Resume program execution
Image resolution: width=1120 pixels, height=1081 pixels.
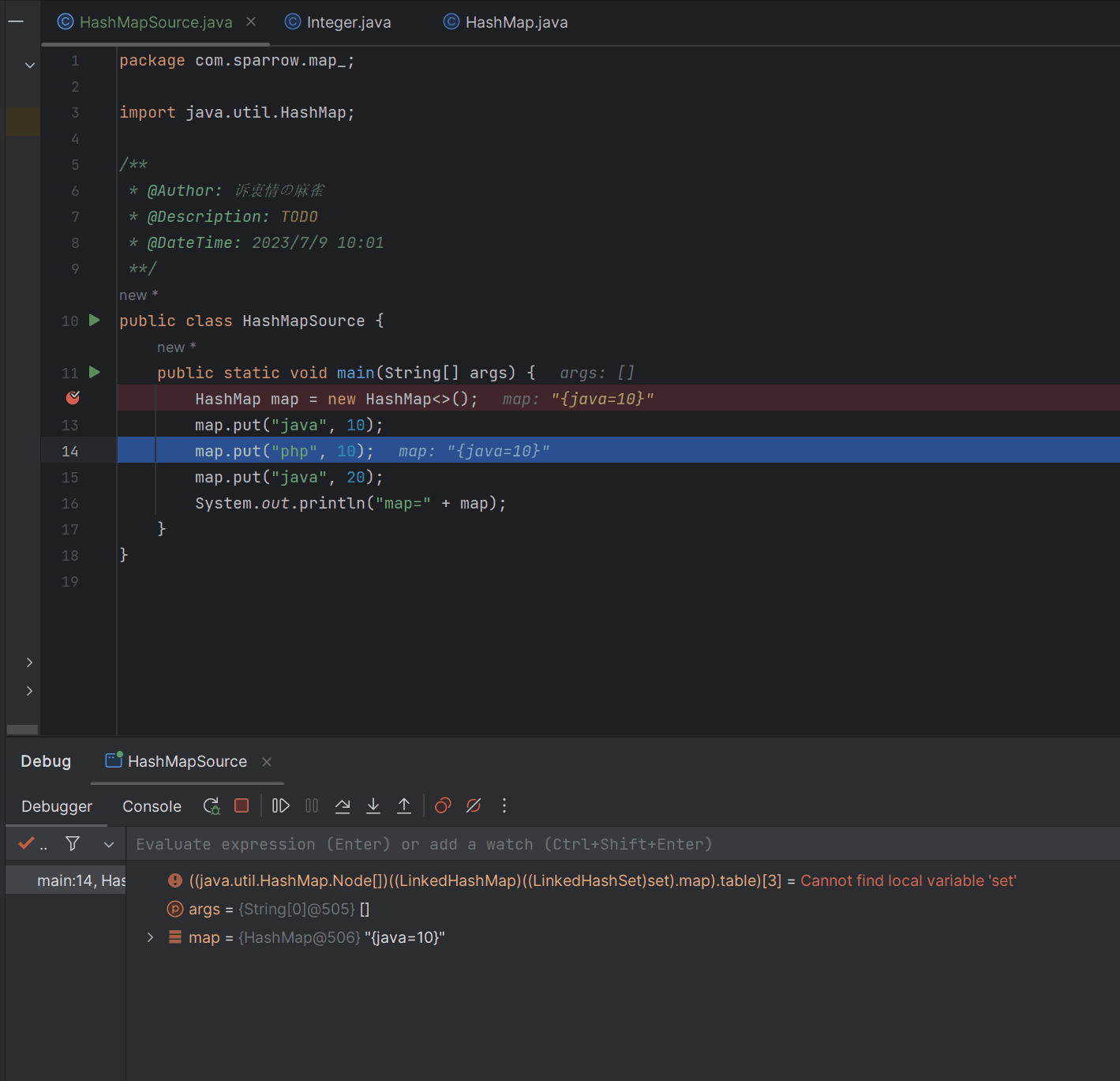(281, 805)
